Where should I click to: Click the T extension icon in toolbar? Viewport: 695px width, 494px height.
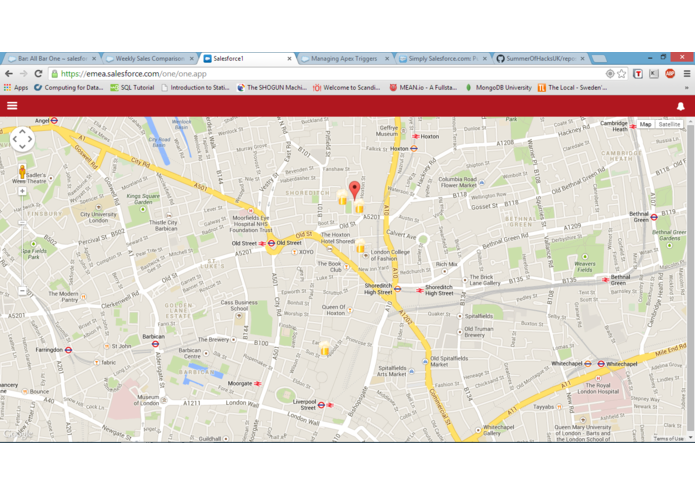638,74
